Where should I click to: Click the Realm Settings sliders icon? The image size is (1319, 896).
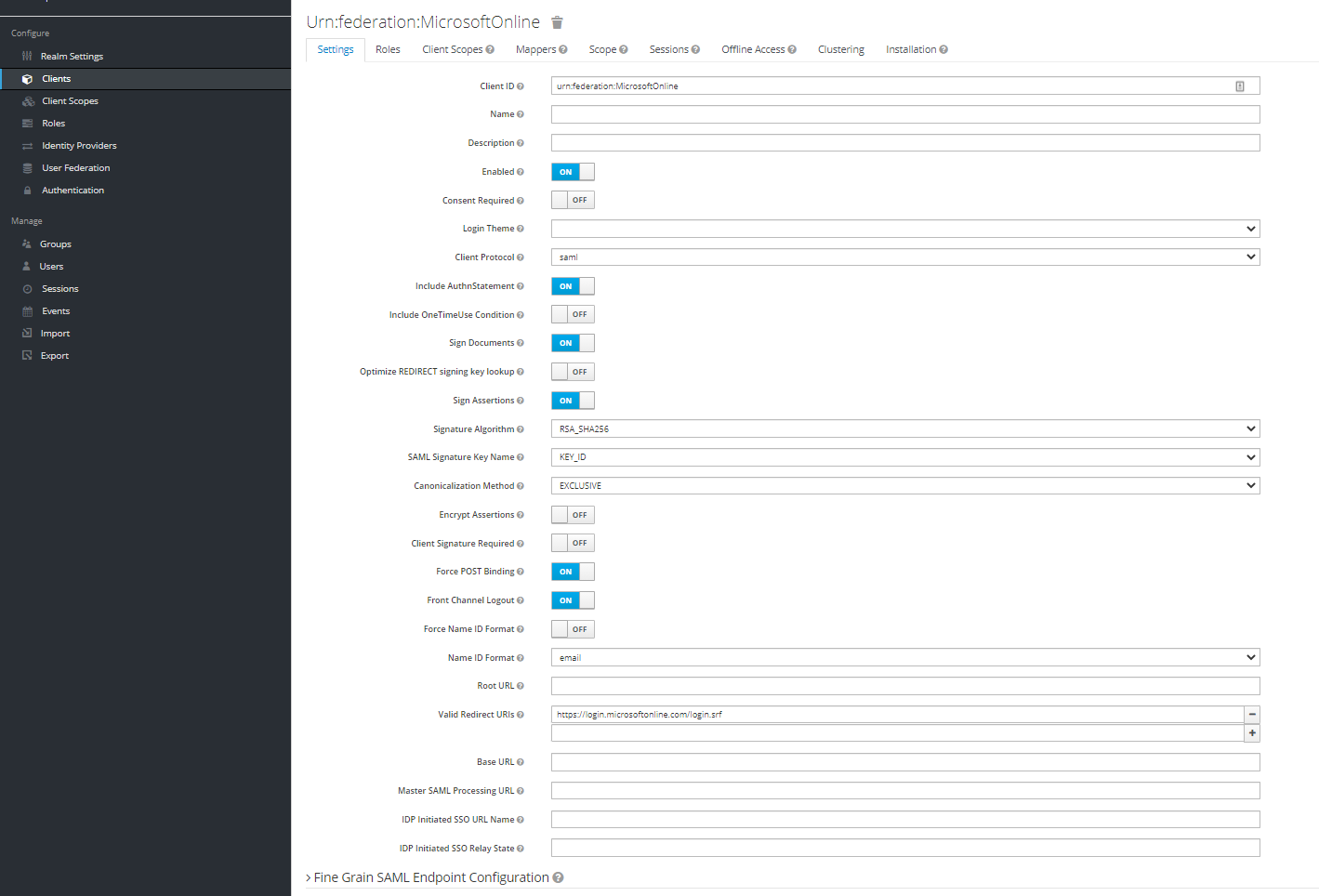tap(27, 57)
